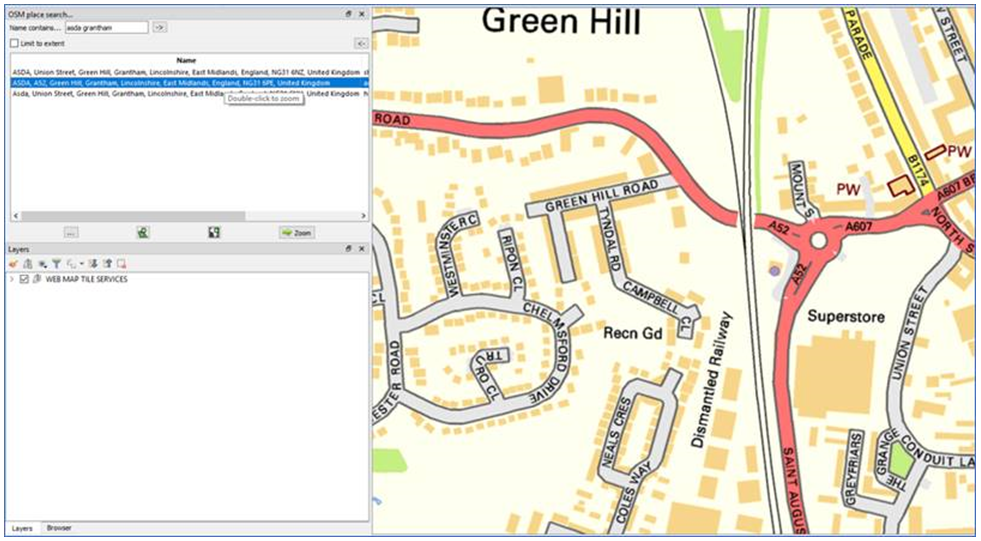
Task: Click the search arrow button next to Name contains
Action: 160,28
